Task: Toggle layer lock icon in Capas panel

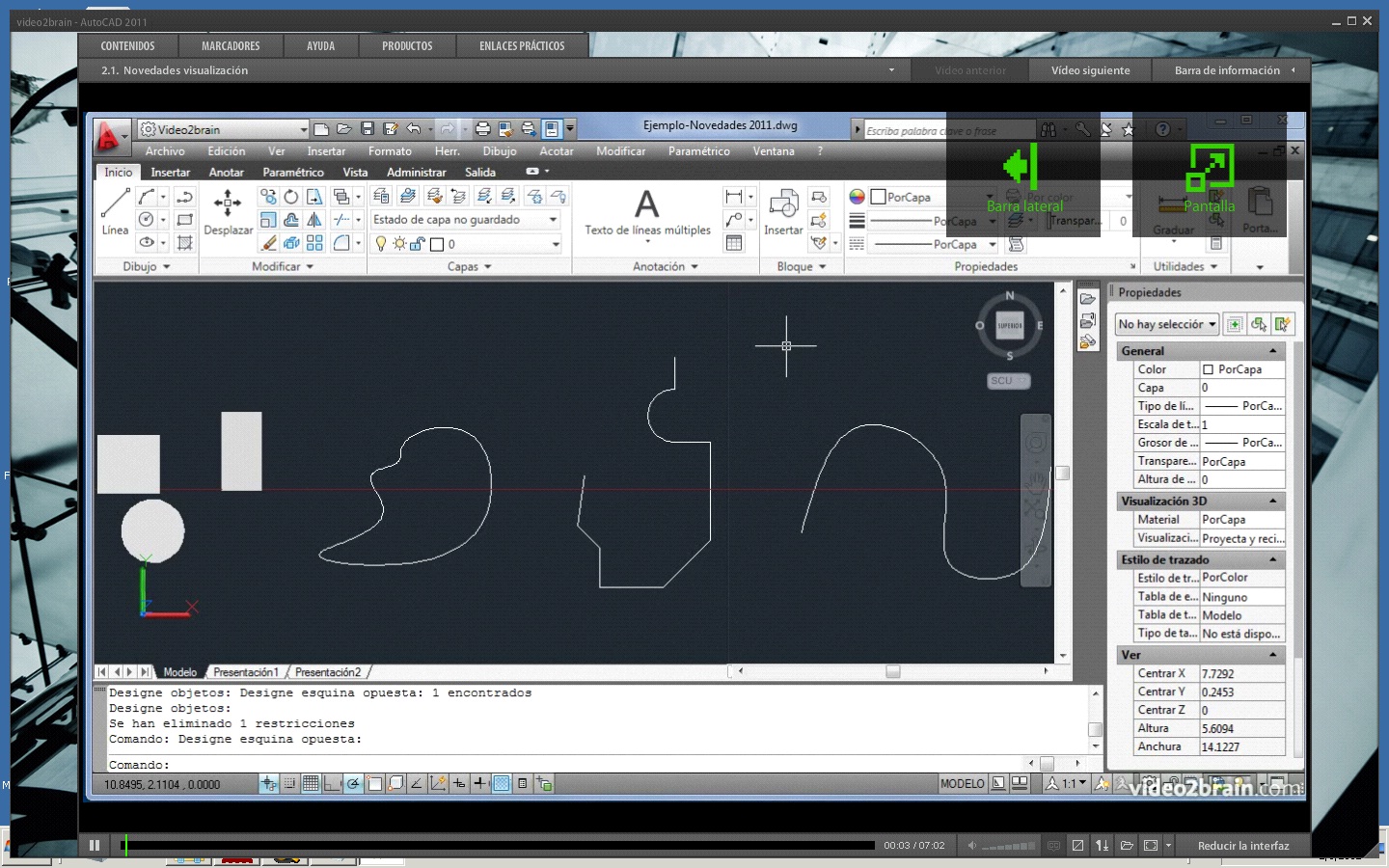Action: 417,244
